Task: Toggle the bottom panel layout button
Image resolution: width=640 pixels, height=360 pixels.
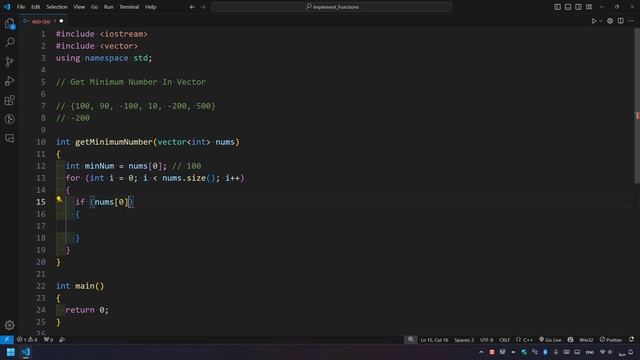Action: (x=568, y=7)
